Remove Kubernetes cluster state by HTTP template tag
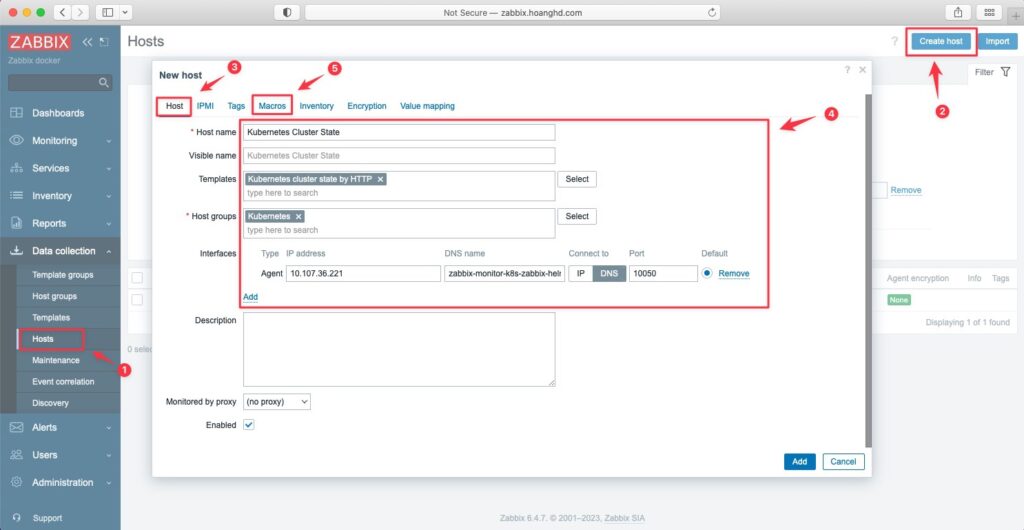The image size is (1024, 530). (380, 179)
